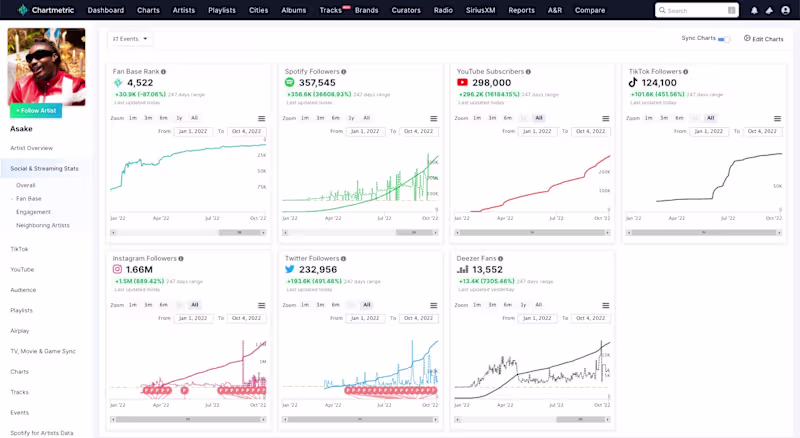Open To date picker on TikTok Followers
Viewport: 800px width, 438px height.
click(762, 131)
